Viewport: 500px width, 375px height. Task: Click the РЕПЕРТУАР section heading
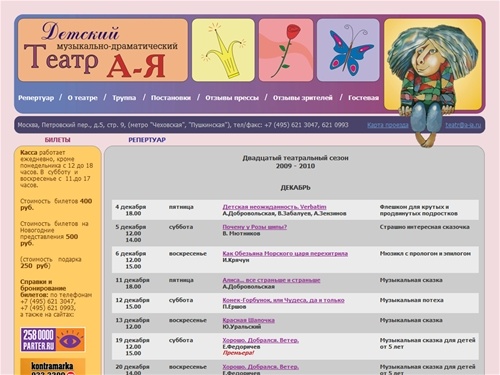coord(147,140)
